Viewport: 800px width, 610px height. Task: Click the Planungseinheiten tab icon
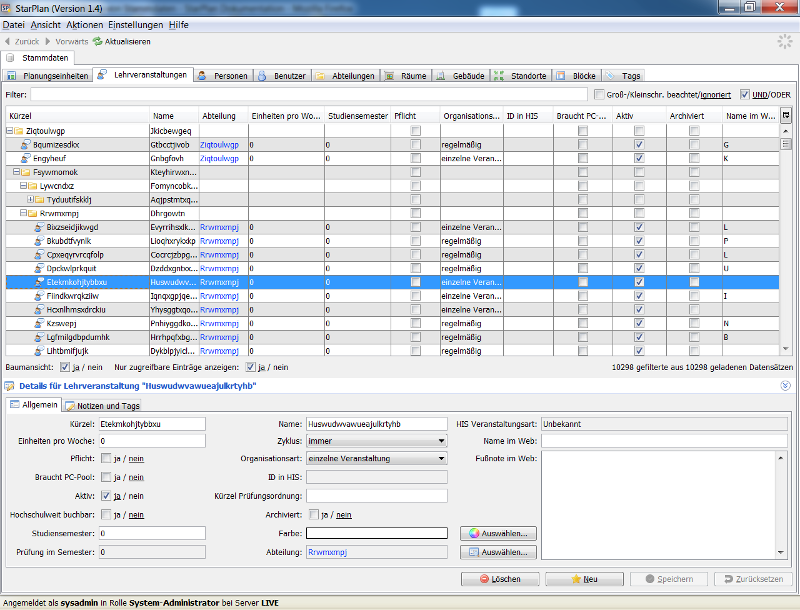[11, 75]
